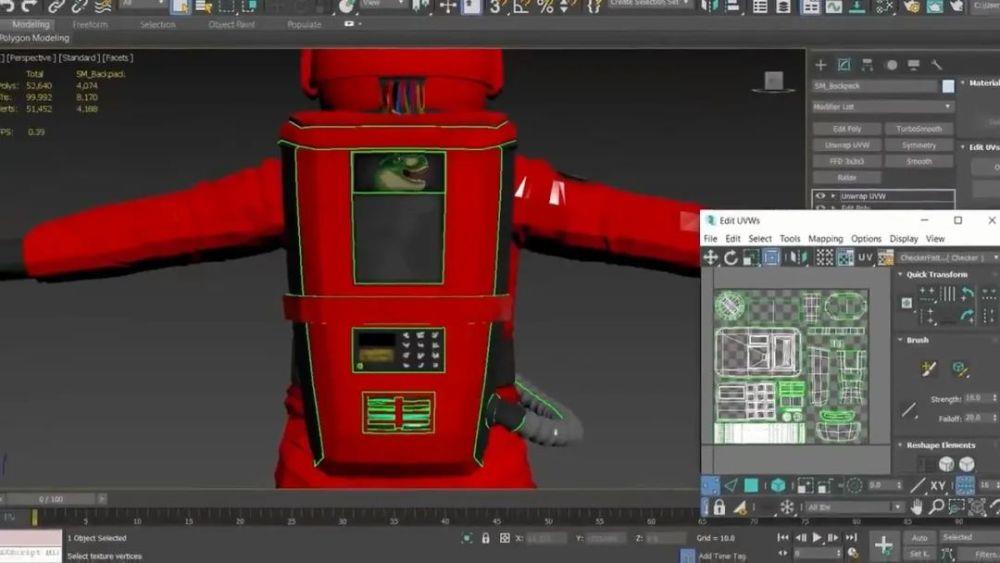Toggle the Auto key button
Viewport: 1000px width, 563px height.
coord(918,537)
